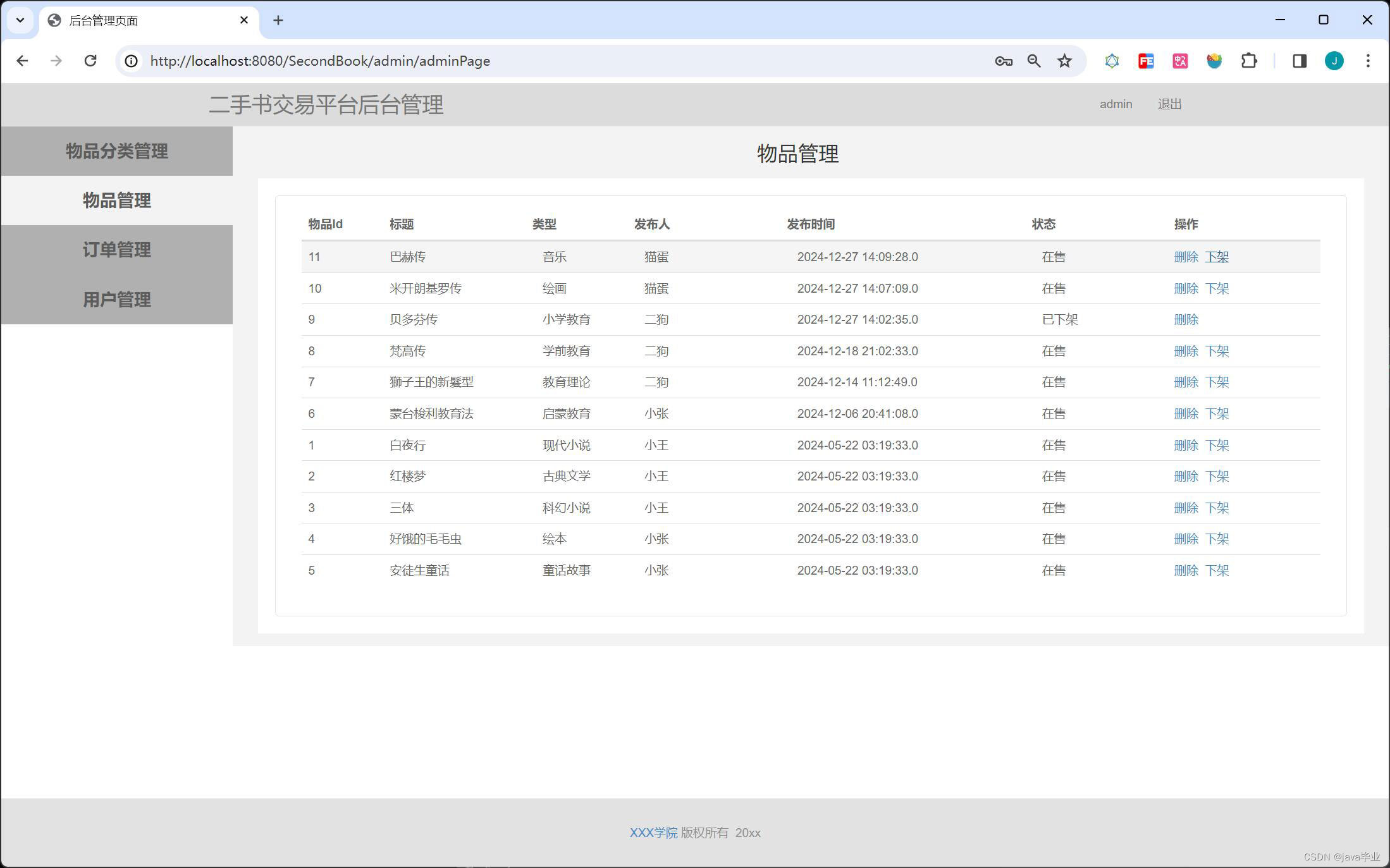The image size is (1390, 868).
Task: Go to 订单管理 in the sidebar
Action: coord(117,250)
